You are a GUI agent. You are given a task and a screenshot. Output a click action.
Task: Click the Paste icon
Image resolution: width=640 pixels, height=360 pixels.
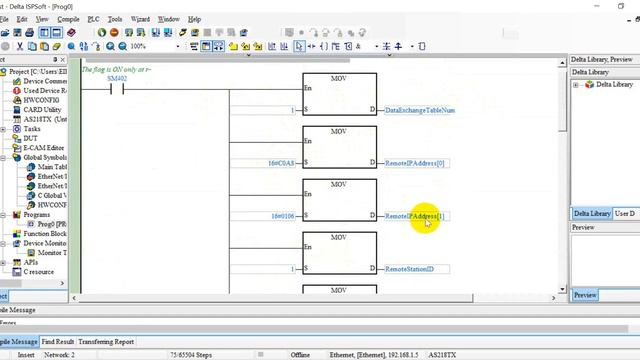44,47
